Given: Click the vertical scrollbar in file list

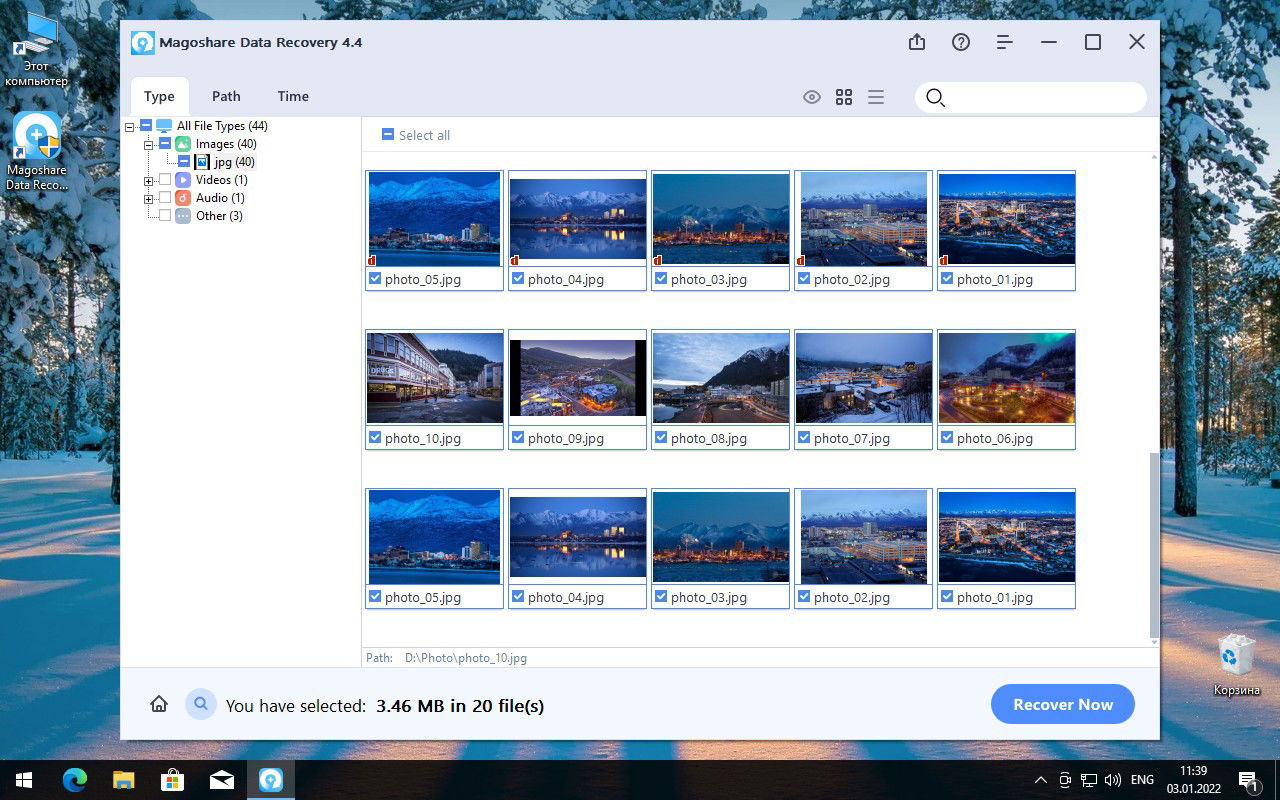Looking at the screenshot, I should click(1154, 544).
